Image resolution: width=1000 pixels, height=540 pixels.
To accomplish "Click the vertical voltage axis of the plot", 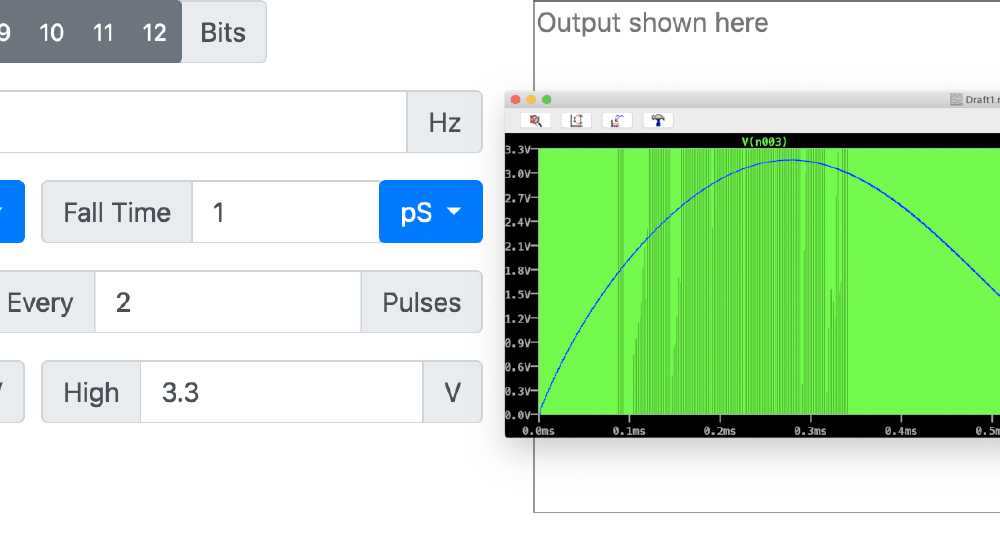I will [x=520, y=280].
